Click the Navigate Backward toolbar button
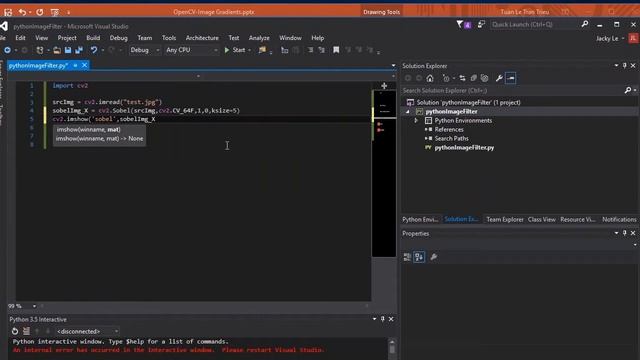This screenshot has width=640, height=360. (7, 50)
